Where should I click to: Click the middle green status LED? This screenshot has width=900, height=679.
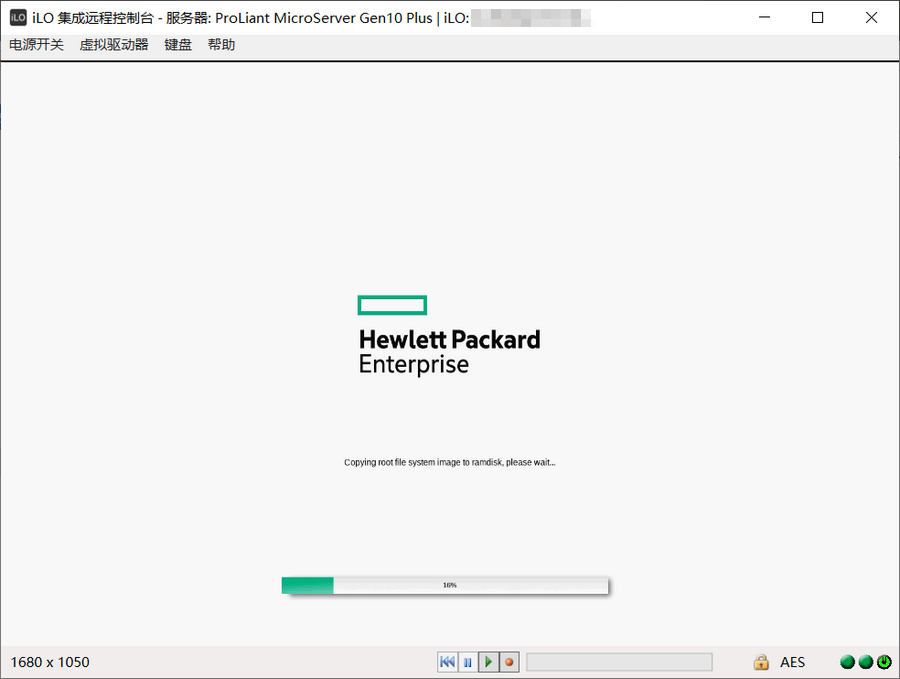coord(865,662)
